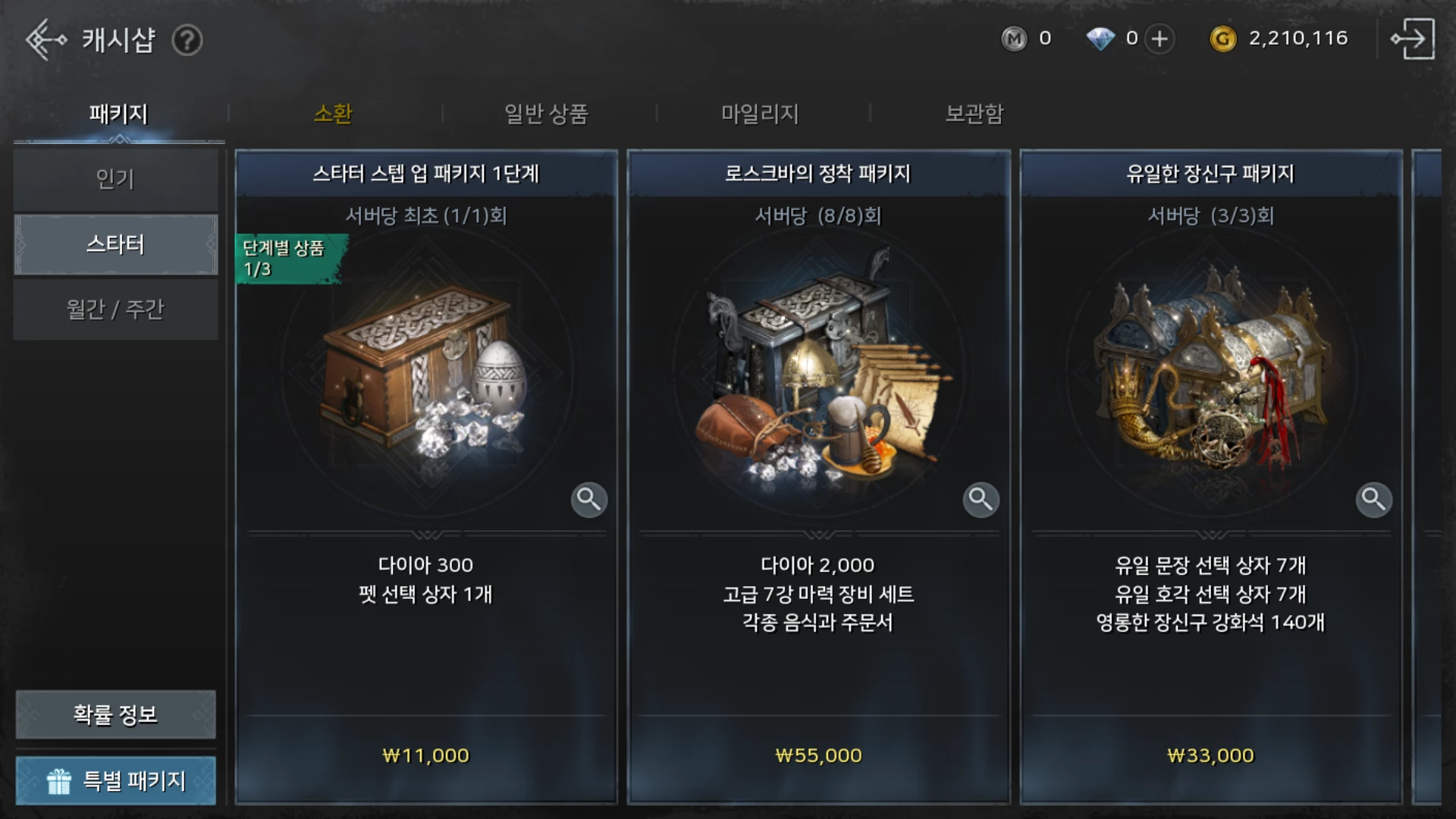Buy starter package for ₩11,000

[426, 755]
